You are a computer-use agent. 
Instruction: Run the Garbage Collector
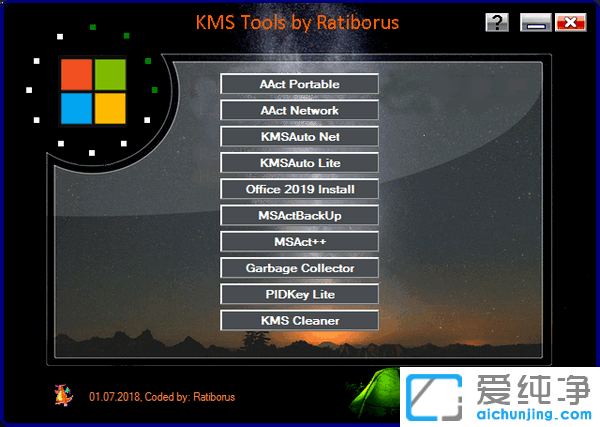(x=299, y=268)
